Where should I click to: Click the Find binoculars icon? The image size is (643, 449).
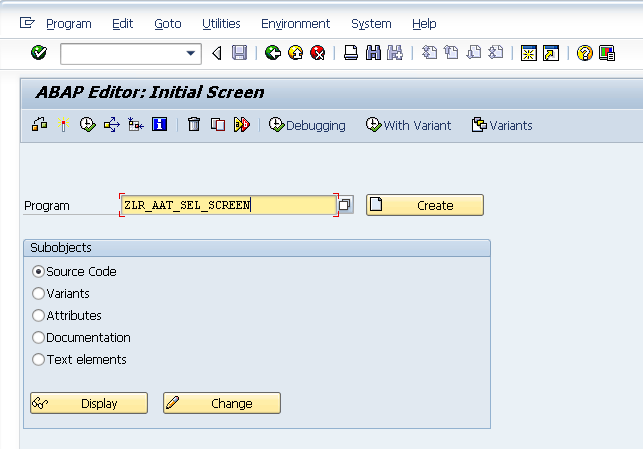[x=373, y=53]
